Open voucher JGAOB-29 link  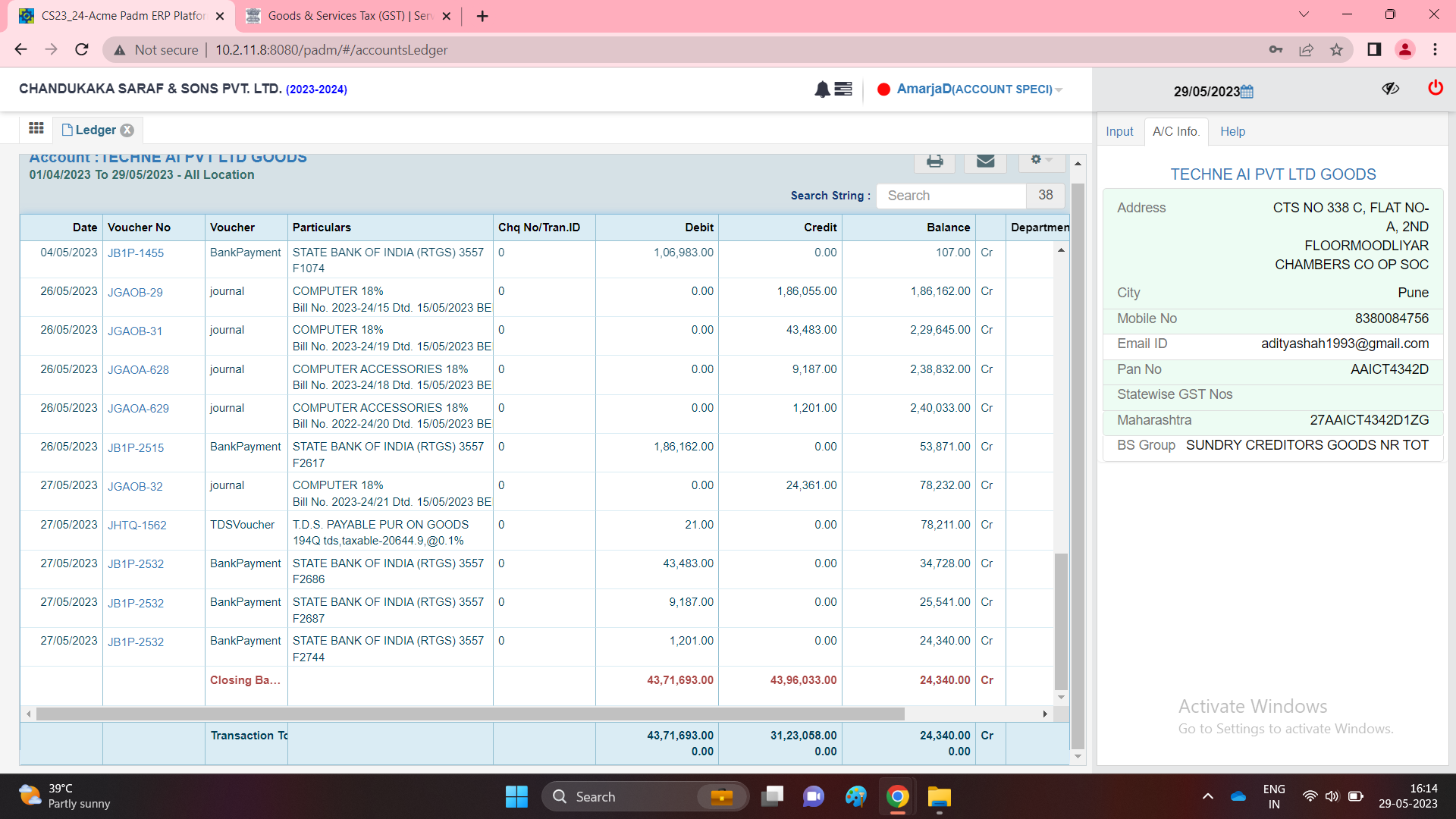click(135, 293)
